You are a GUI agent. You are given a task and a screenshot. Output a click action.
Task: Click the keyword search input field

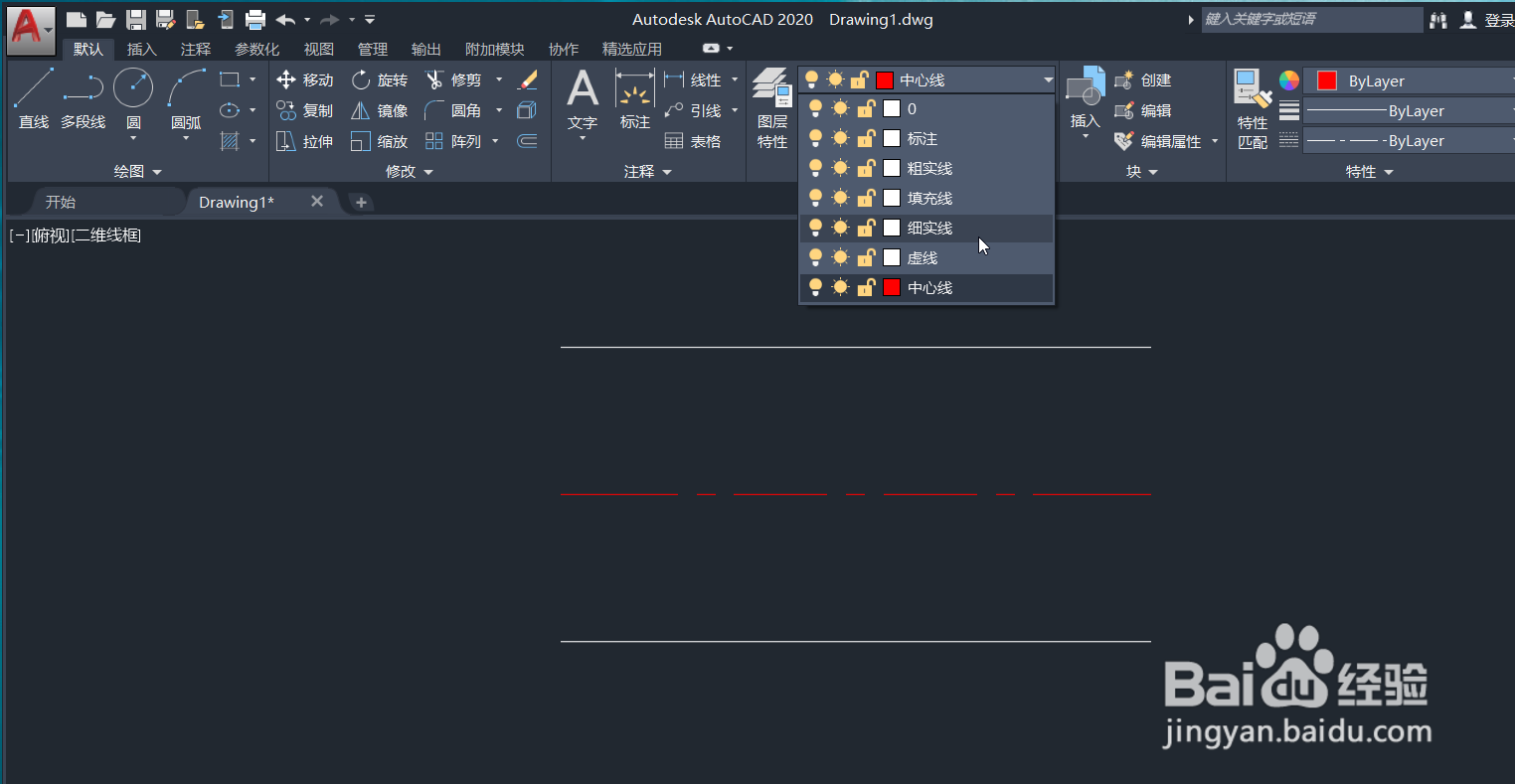click(x=1312, y=20)
